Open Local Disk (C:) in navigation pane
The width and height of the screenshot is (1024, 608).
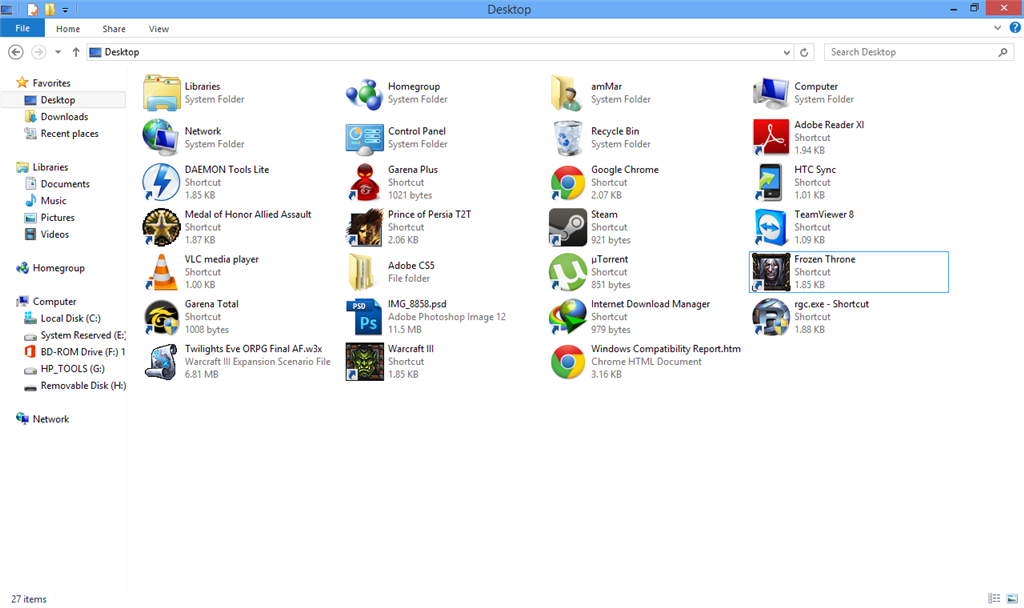(x=71, y=319)
